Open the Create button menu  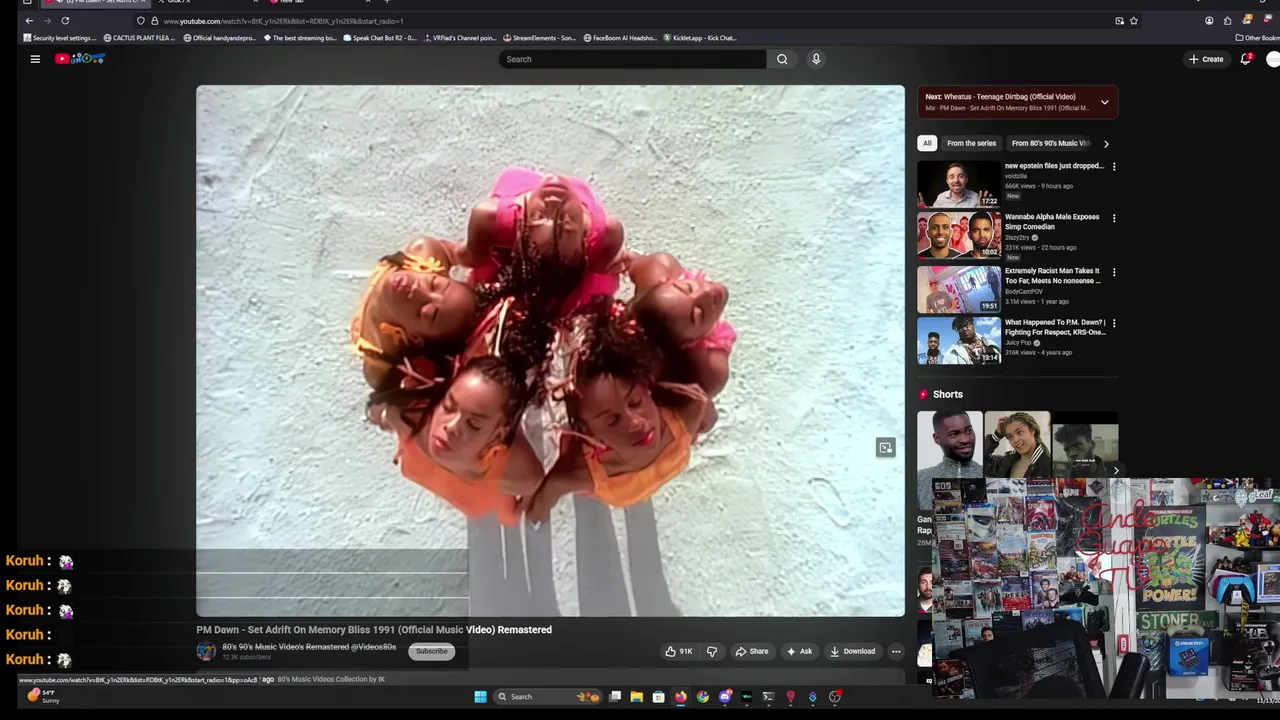point(1206,59)
